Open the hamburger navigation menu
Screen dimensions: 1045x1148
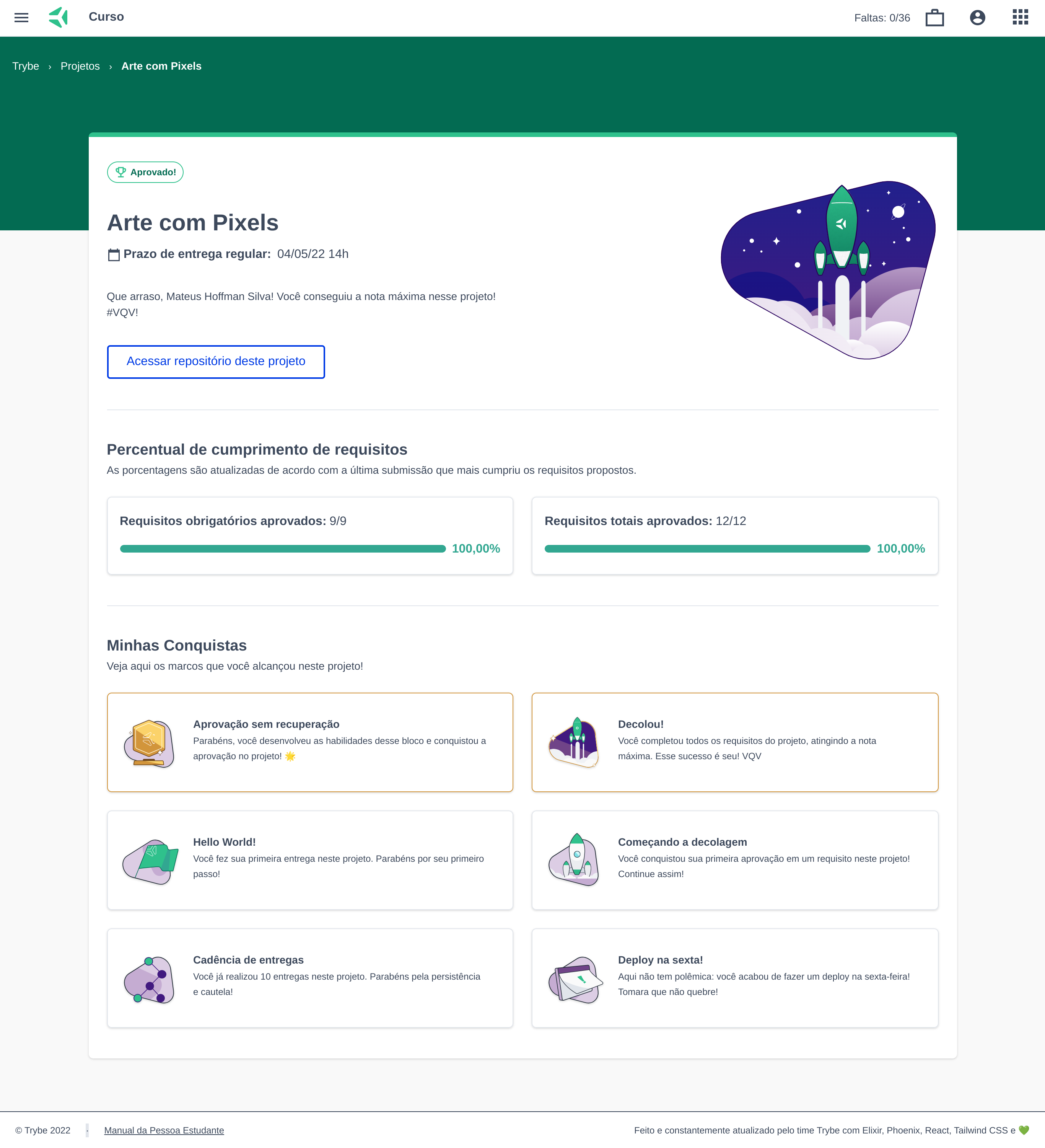(x=21, y=18)
